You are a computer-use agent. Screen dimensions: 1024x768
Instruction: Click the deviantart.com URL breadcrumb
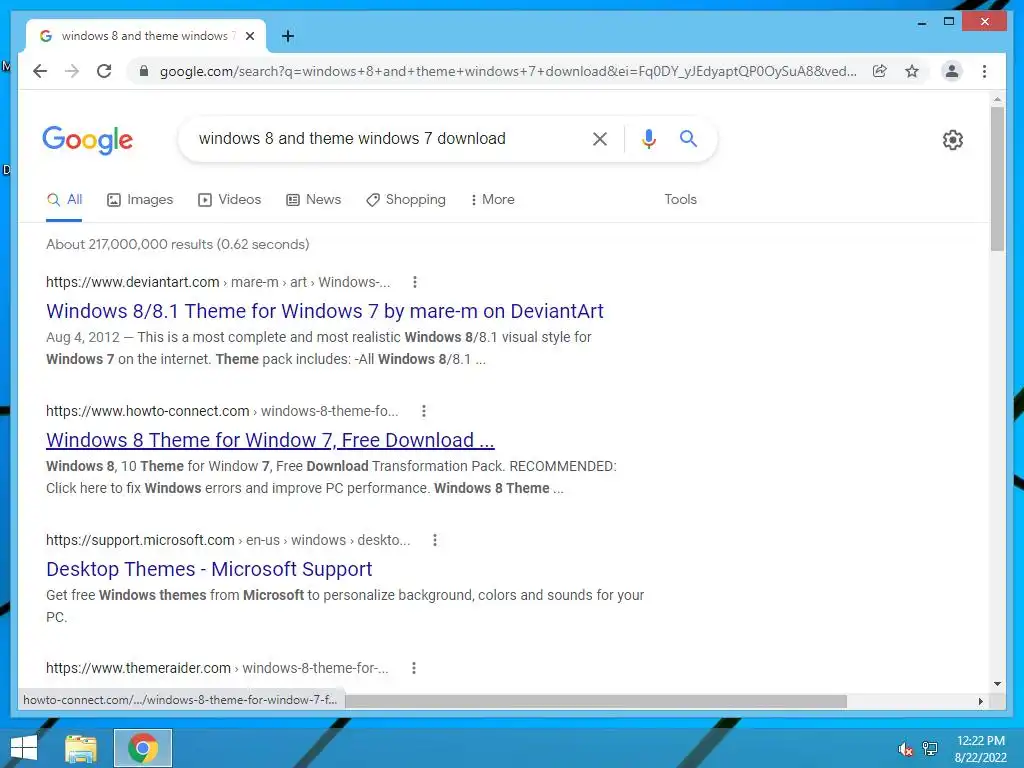[x=218, y=282]
